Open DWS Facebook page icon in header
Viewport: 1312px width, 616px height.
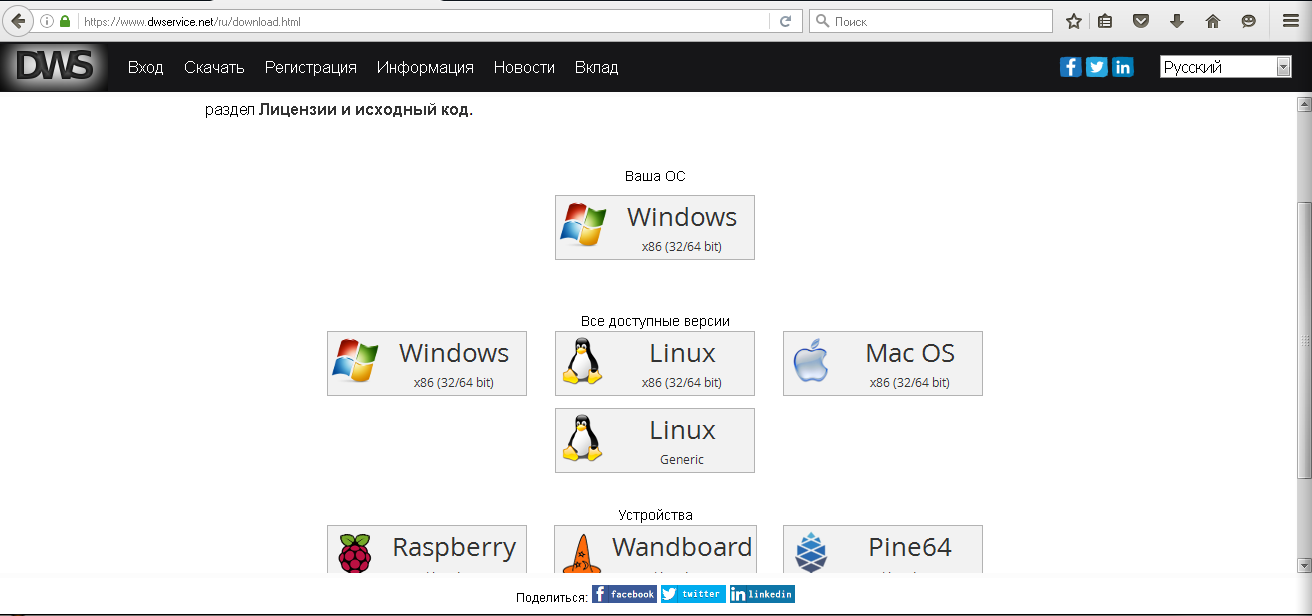[1071, 67]
